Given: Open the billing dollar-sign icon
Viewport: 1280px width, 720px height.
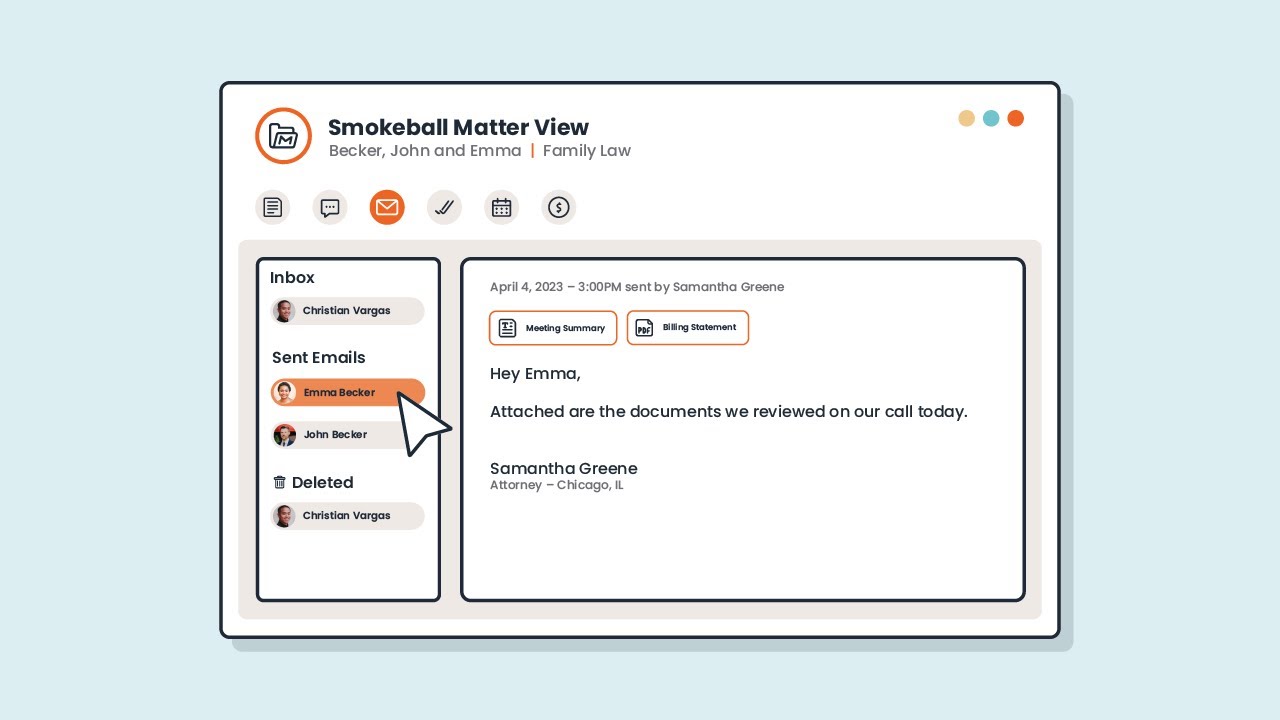Looking at the screenshot, I should [559, 207].
